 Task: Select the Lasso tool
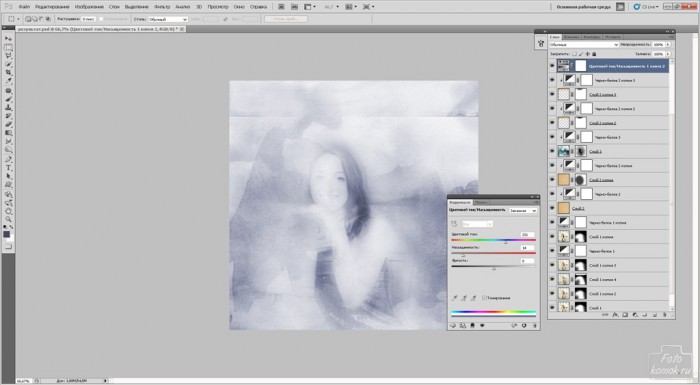[x=8, y=56]
